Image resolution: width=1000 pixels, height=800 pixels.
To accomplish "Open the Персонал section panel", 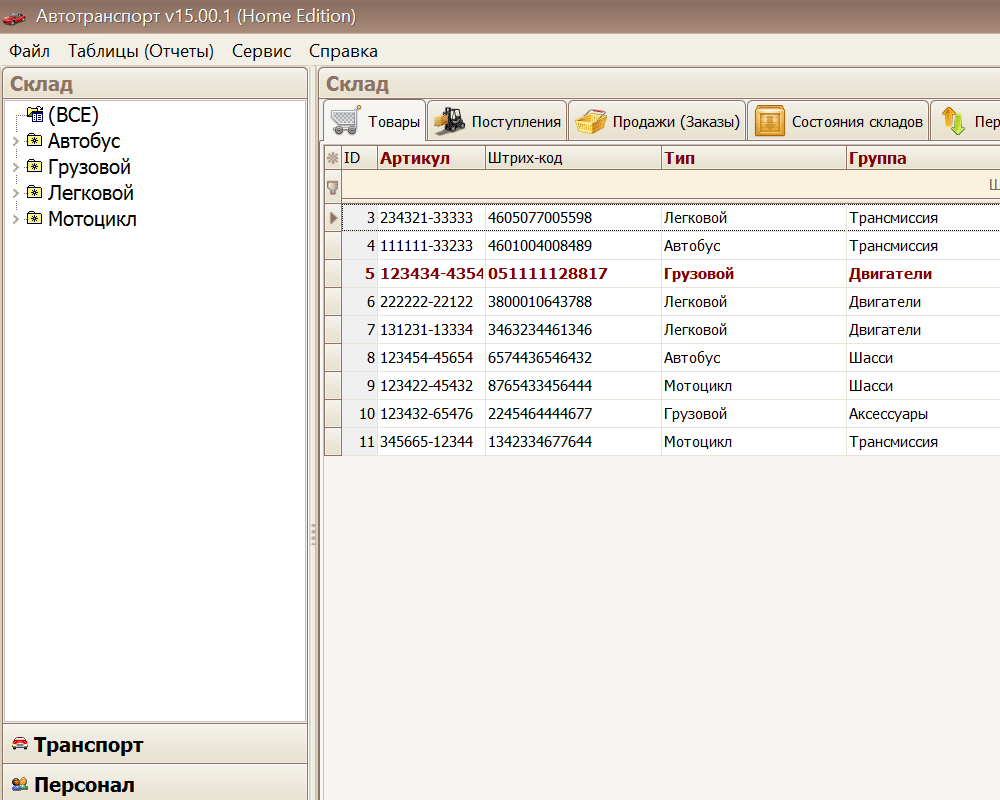I will point(155,783).
